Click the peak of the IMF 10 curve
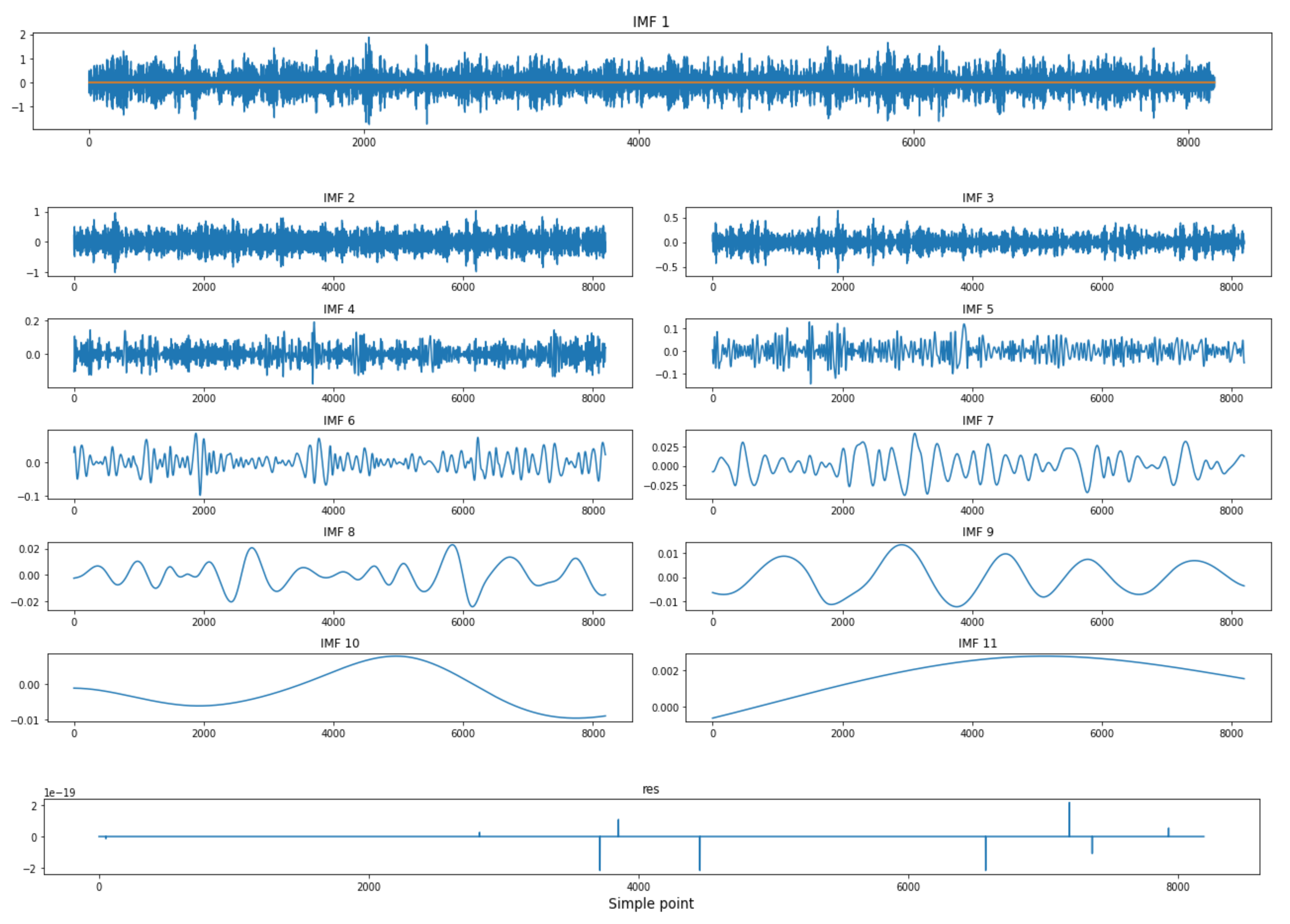 pos(396,657)
